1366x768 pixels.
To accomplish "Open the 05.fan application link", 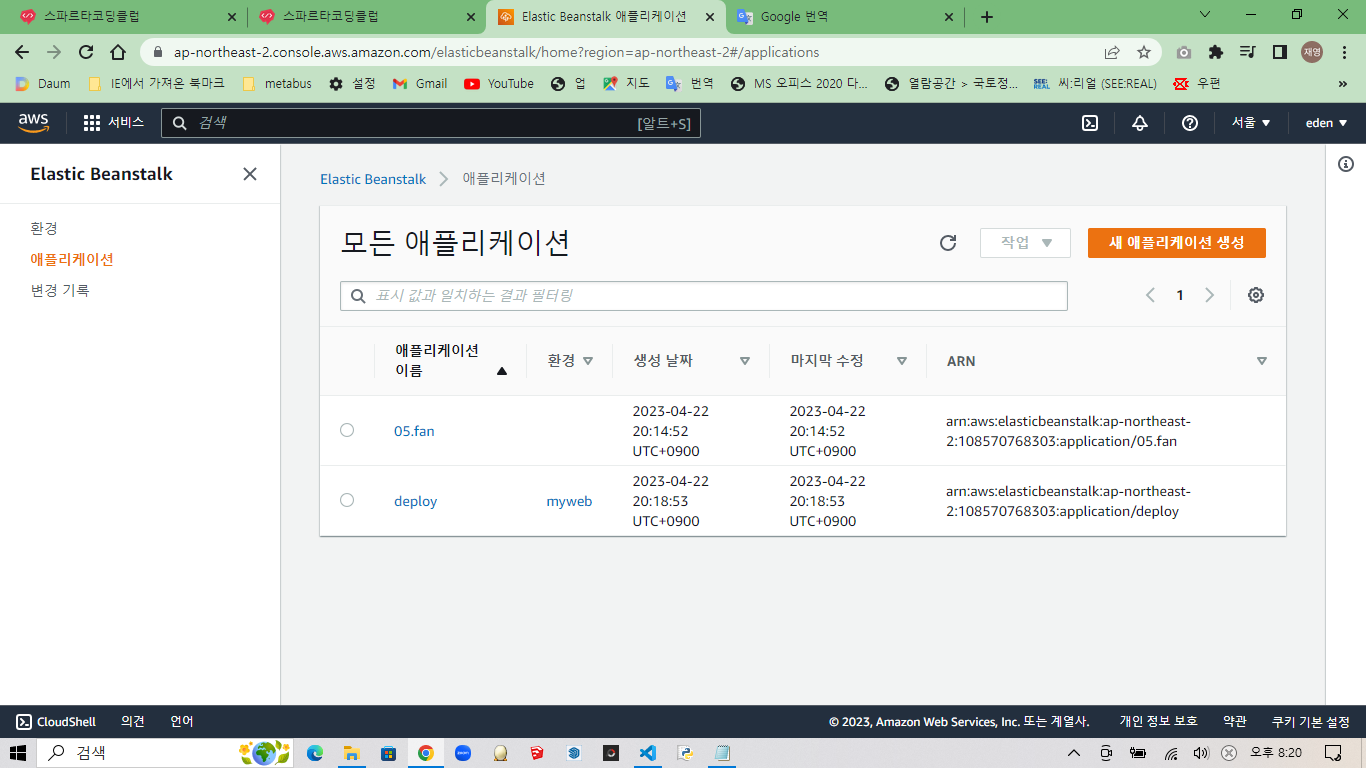I will [x=414, y=431].
